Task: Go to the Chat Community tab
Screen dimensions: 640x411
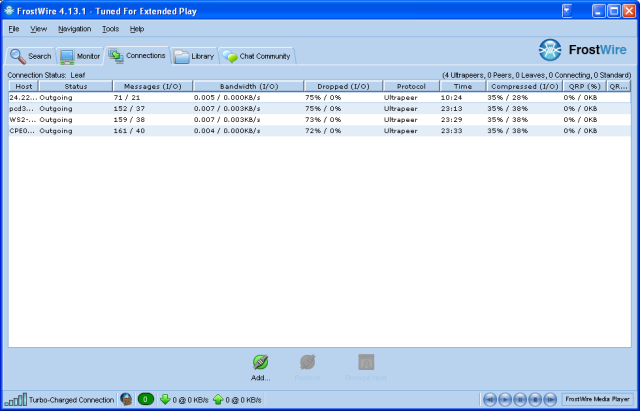Action: tap(257, 56)
